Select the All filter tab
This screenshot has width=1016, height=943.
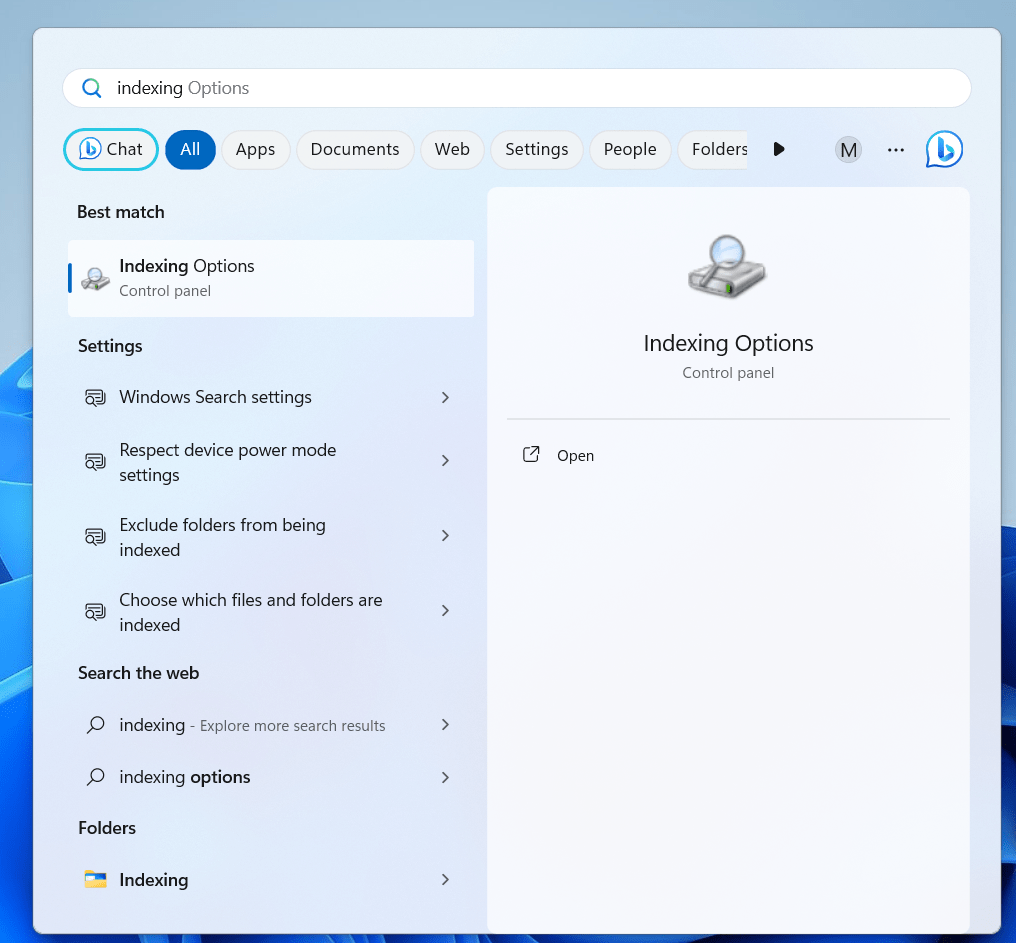tap(190, 150)
